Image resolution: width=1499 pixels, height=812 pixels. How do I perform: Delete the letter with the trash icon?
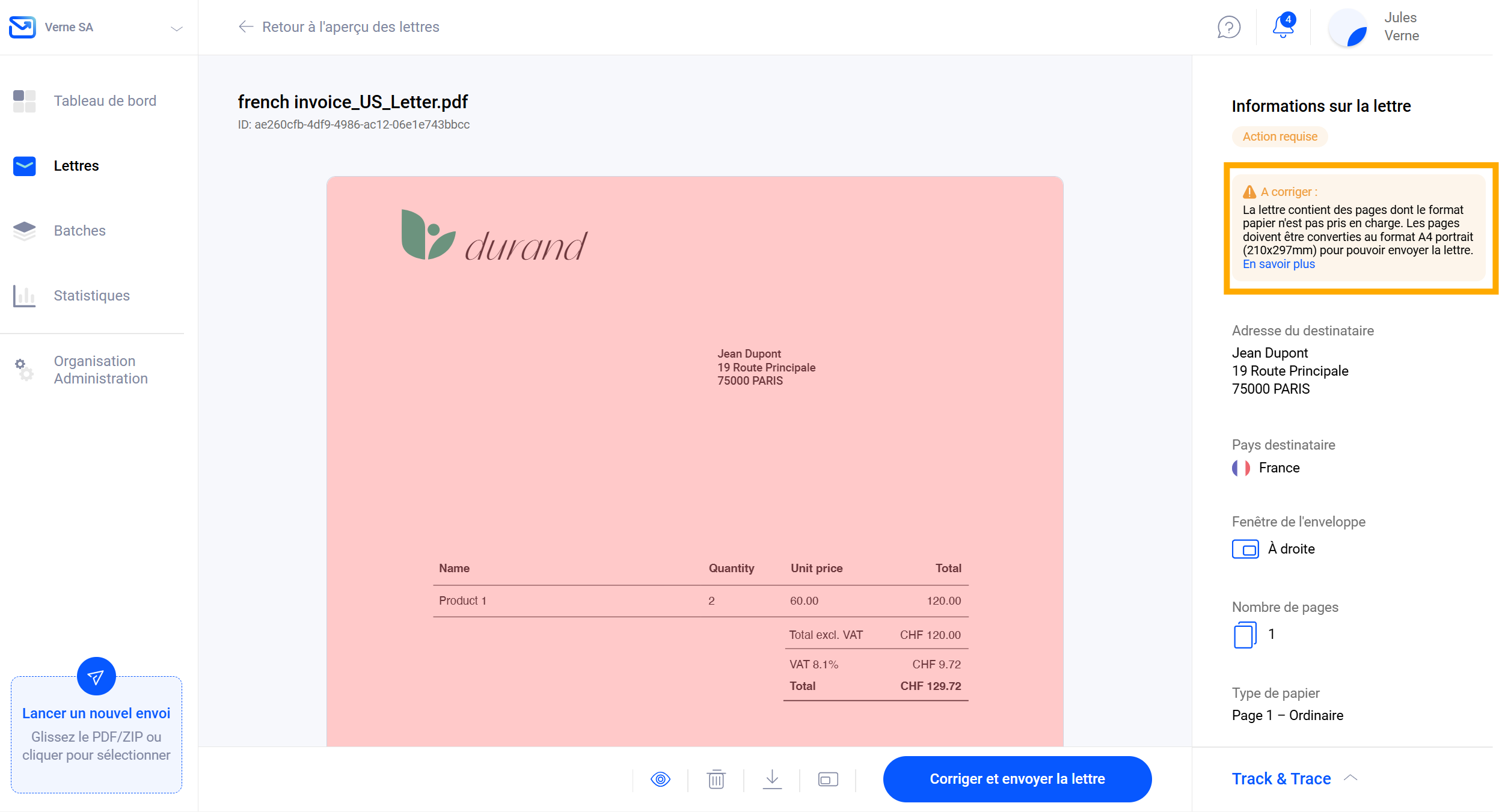[716, 780]
